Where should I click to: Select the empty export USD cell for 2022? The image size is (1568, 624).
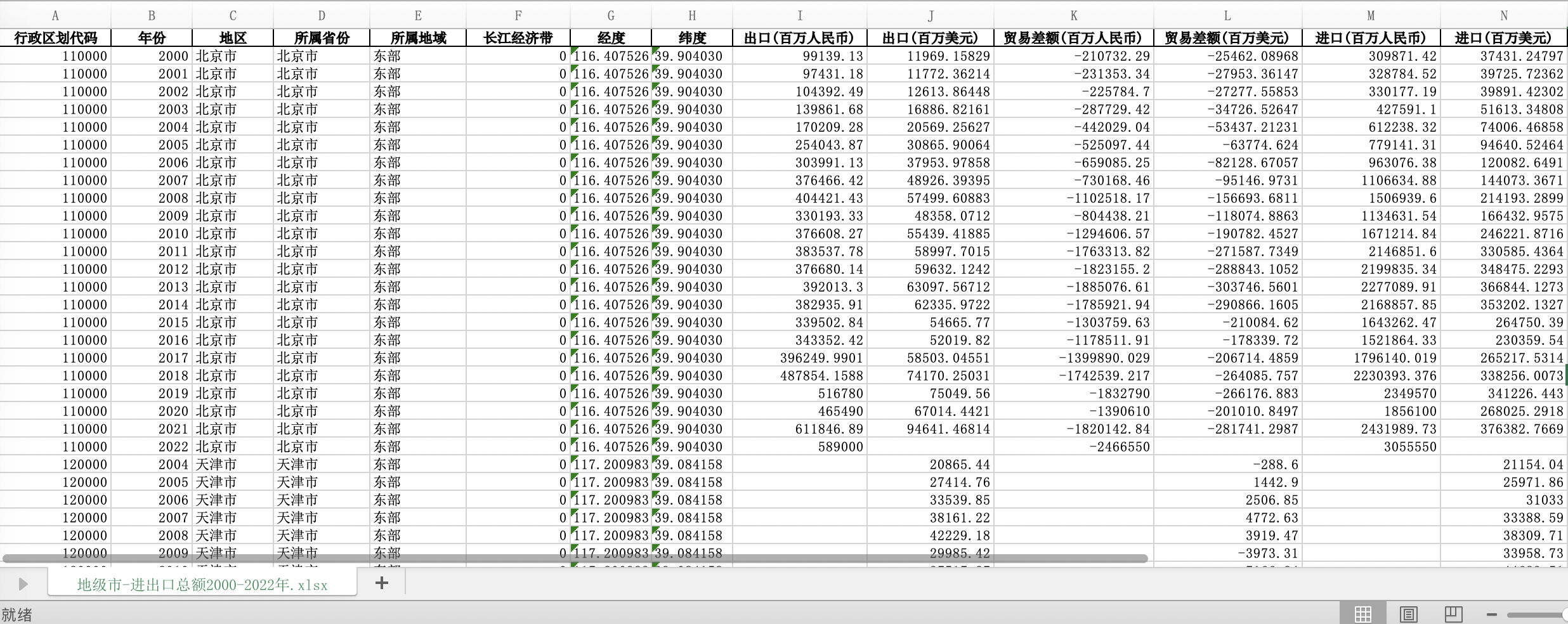(x=930, y=446)
